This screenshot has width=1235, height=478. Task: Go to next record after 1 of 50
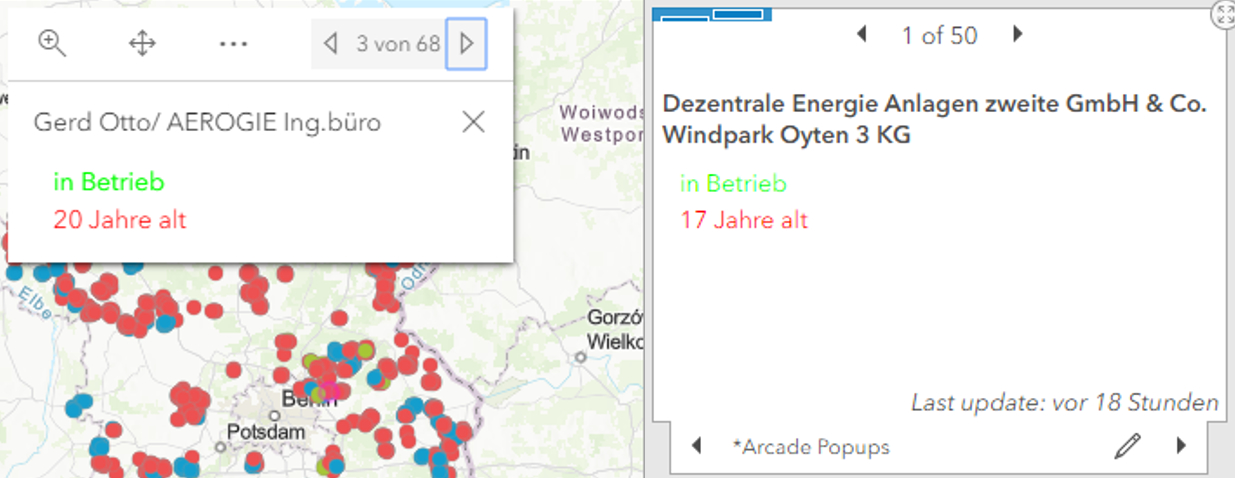point(1018,35)
